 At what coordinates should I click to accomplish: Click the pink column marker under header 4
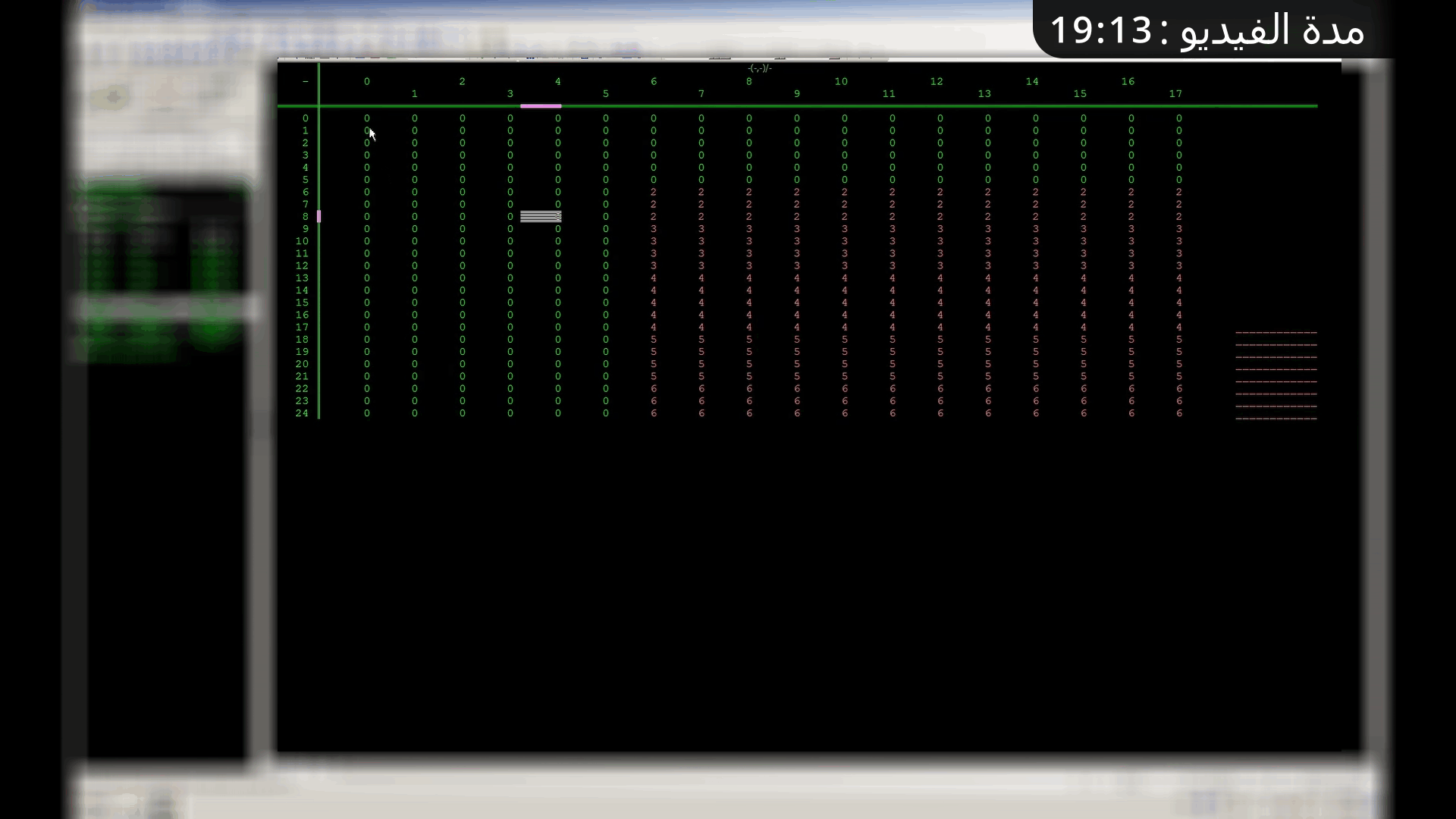[541, 106]
